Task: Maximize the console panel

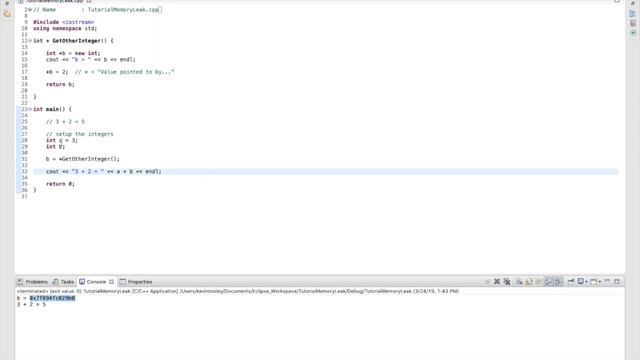Action: [617, 282]
